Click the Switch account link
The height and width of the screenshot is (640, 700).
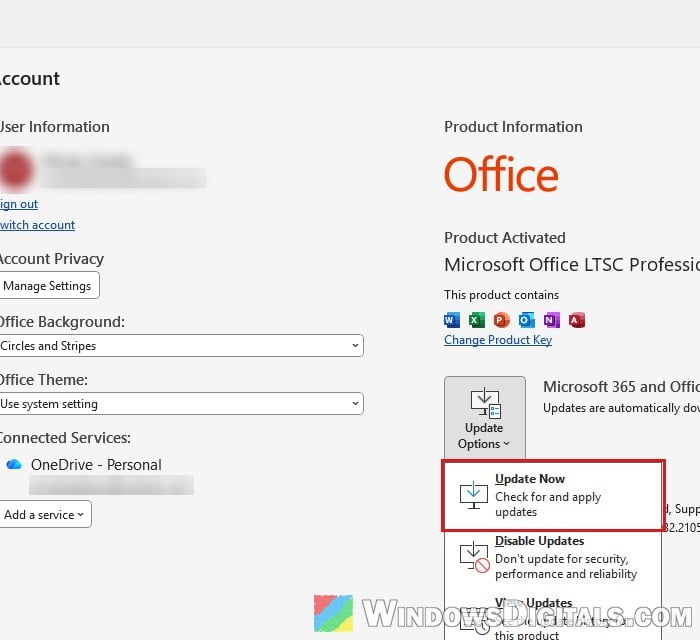38,225
